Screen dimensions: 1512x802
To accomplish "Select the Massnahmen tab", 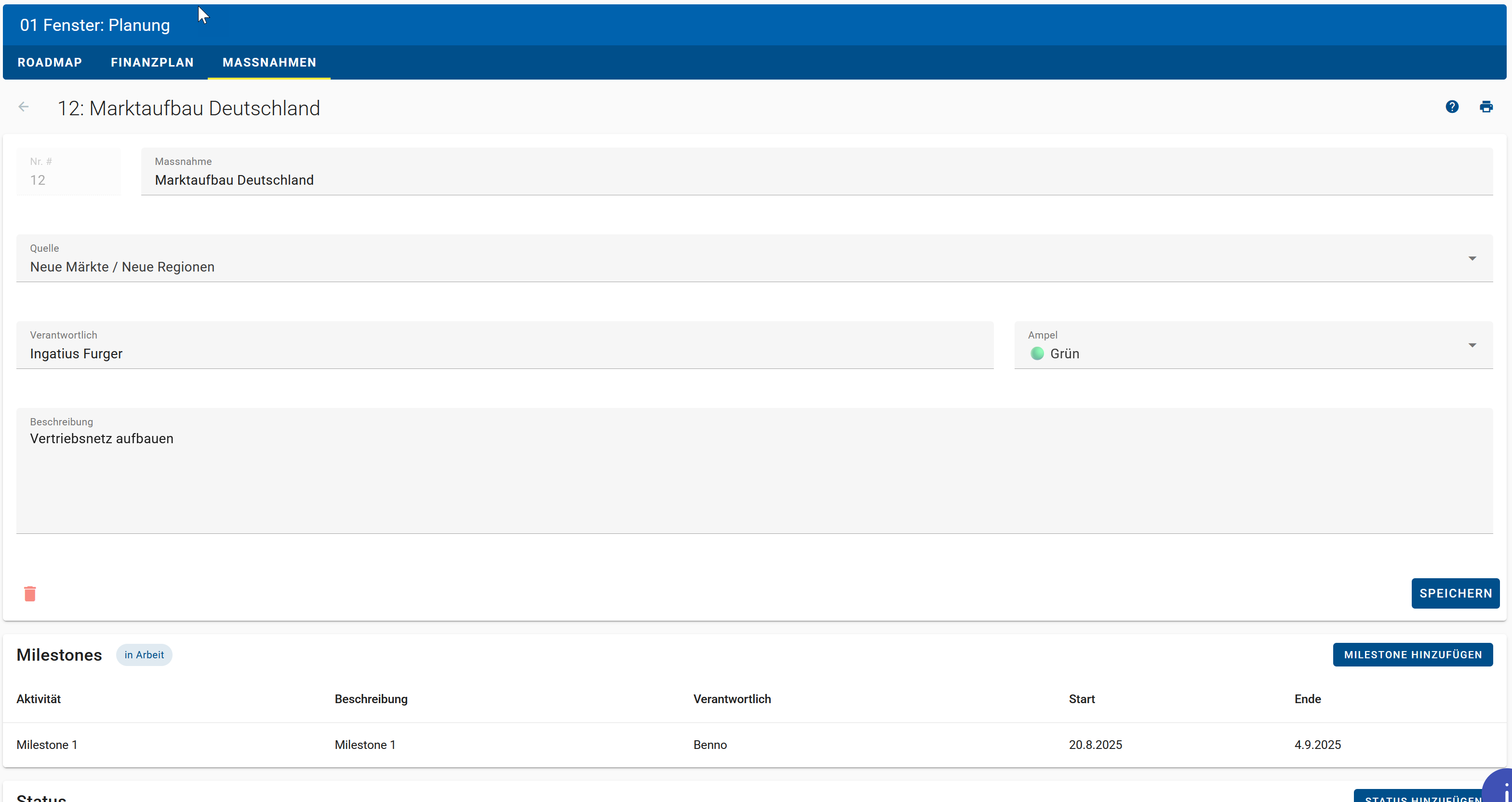I will 269,62.
